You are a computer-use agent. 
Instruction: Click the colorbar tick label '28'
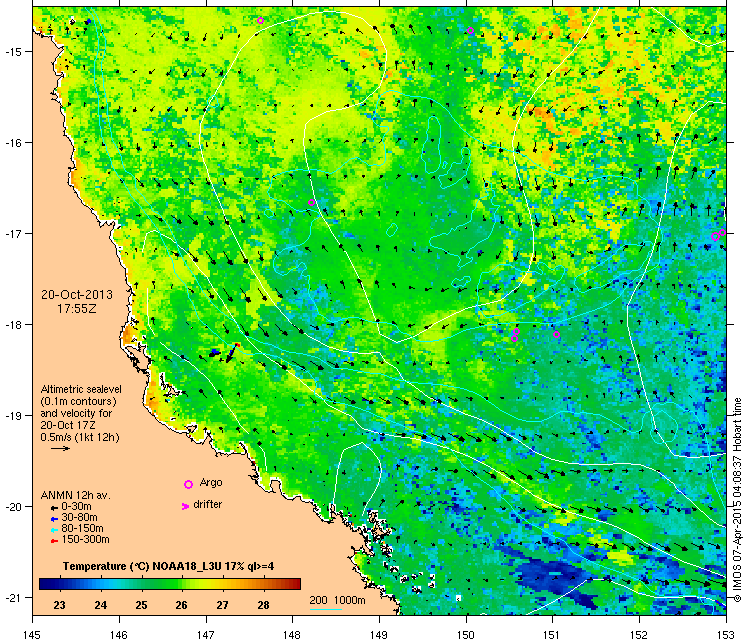264,605
